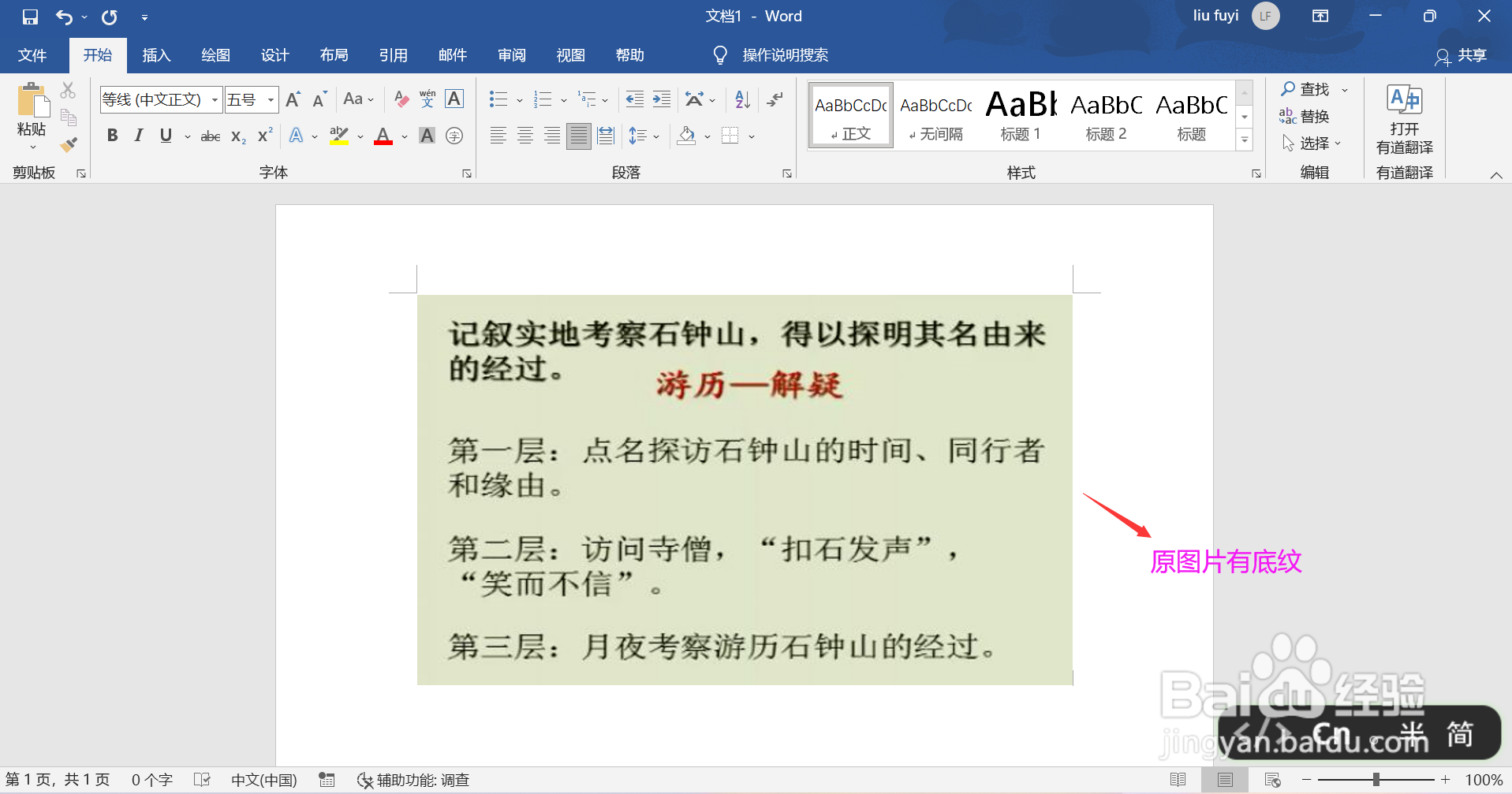Viewport: 1512px width, 794px height.
Task: Click the sort icon in paragraph group
Action: point(741,99)
